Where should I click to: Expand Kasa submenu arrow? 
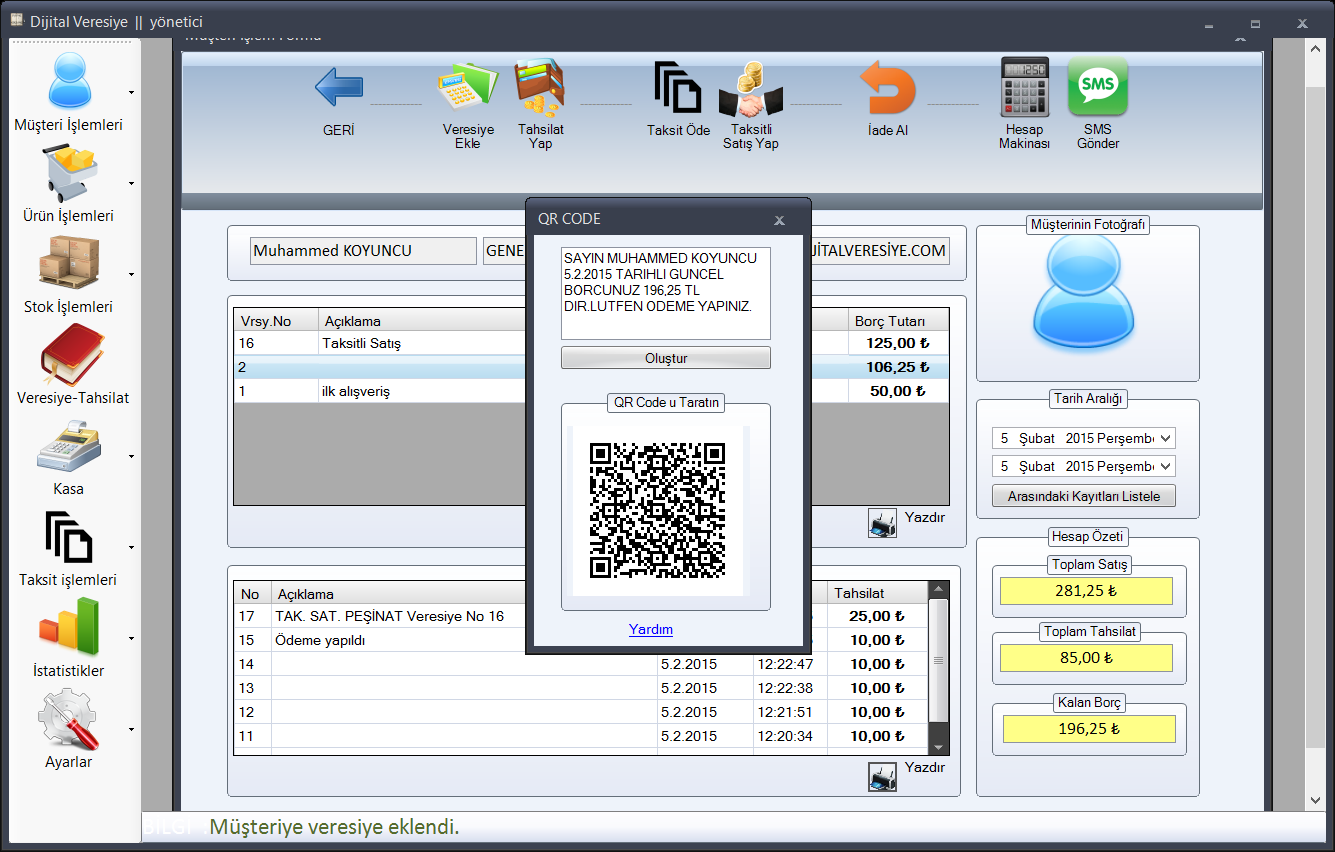click(131, 456)
